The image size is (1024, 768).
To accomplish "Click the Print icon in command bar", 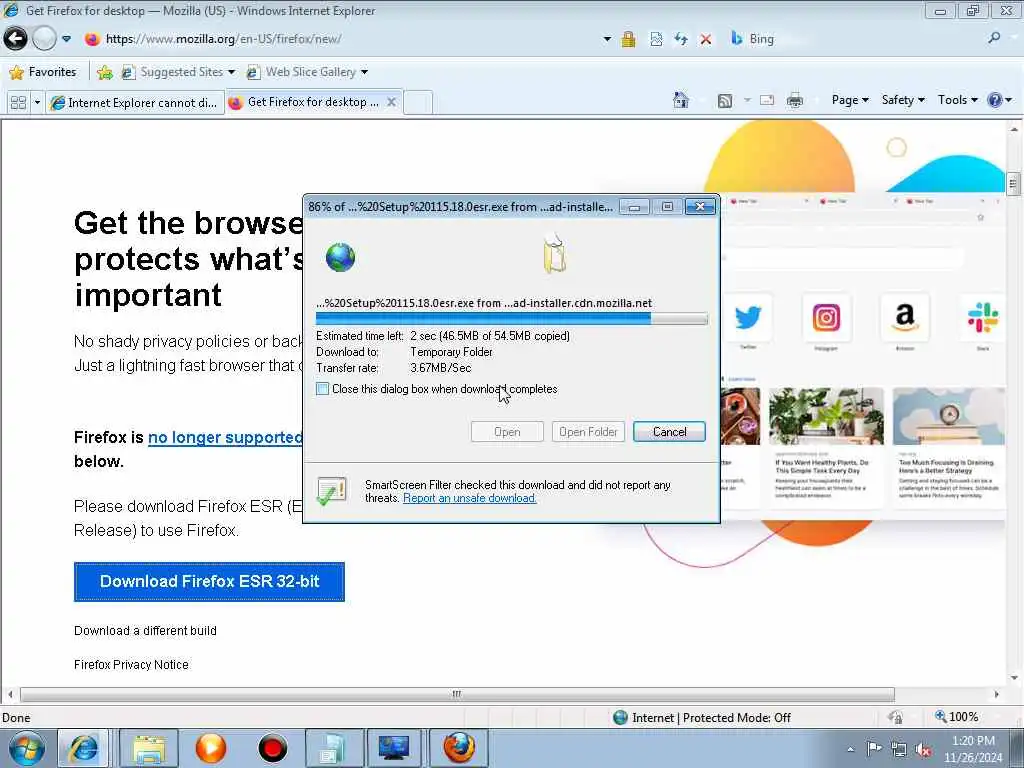I will pos(795,101).
